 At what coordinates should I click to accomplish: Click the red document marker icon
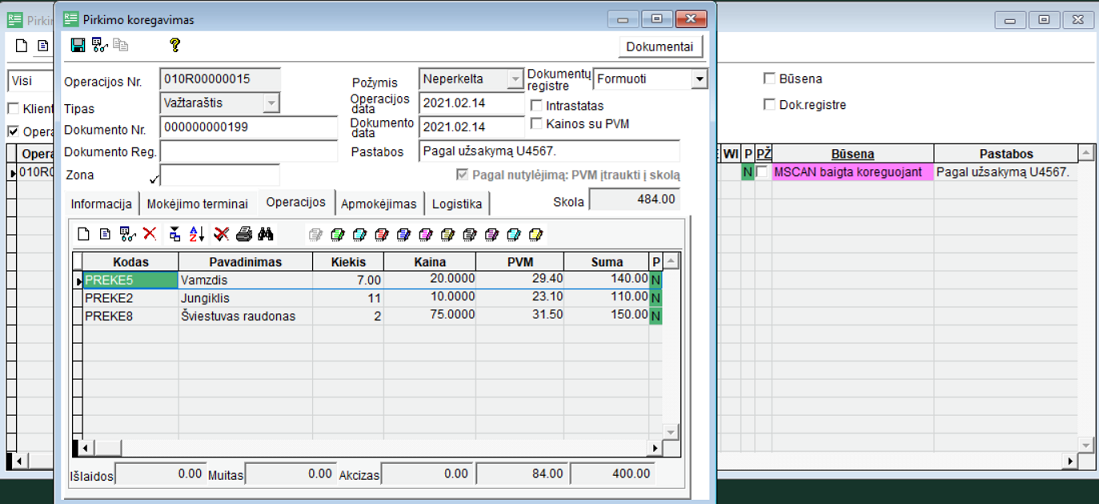pos(381,234)
